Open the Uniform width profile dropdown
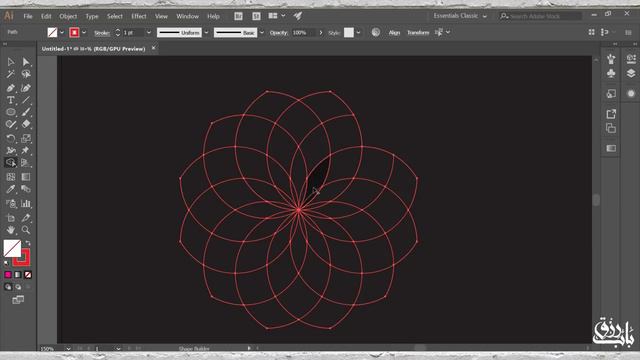 (206, 32)
